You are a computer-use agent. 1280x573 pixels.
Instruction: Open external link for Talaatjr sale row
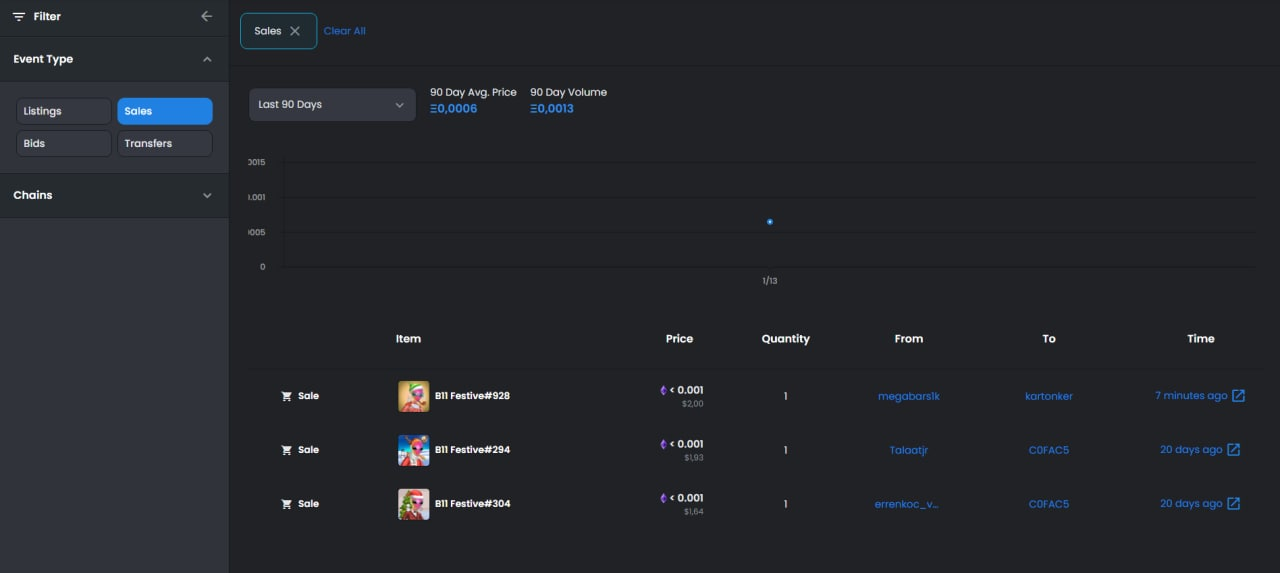click(x=1233, y=450)
